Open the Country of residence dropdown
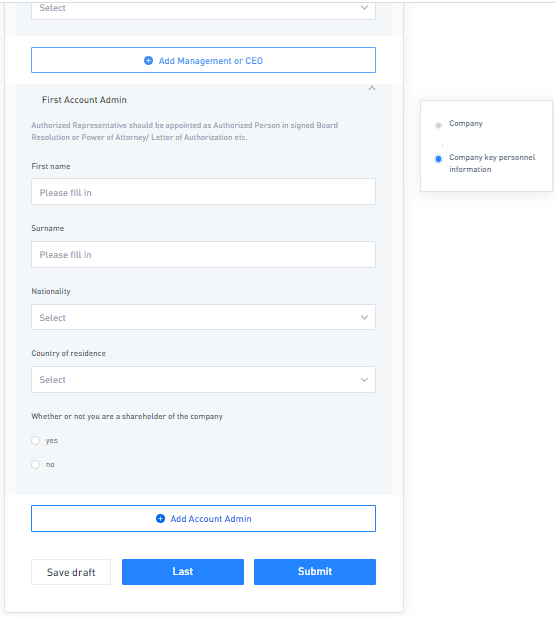Screen dimensions: 555x617 tap(204, 379)
